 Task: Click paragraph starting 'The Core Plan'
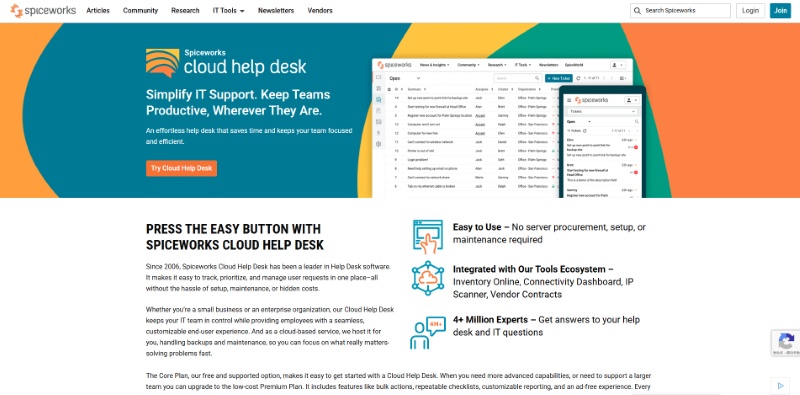pyautogui.click(x=398, y=381)
